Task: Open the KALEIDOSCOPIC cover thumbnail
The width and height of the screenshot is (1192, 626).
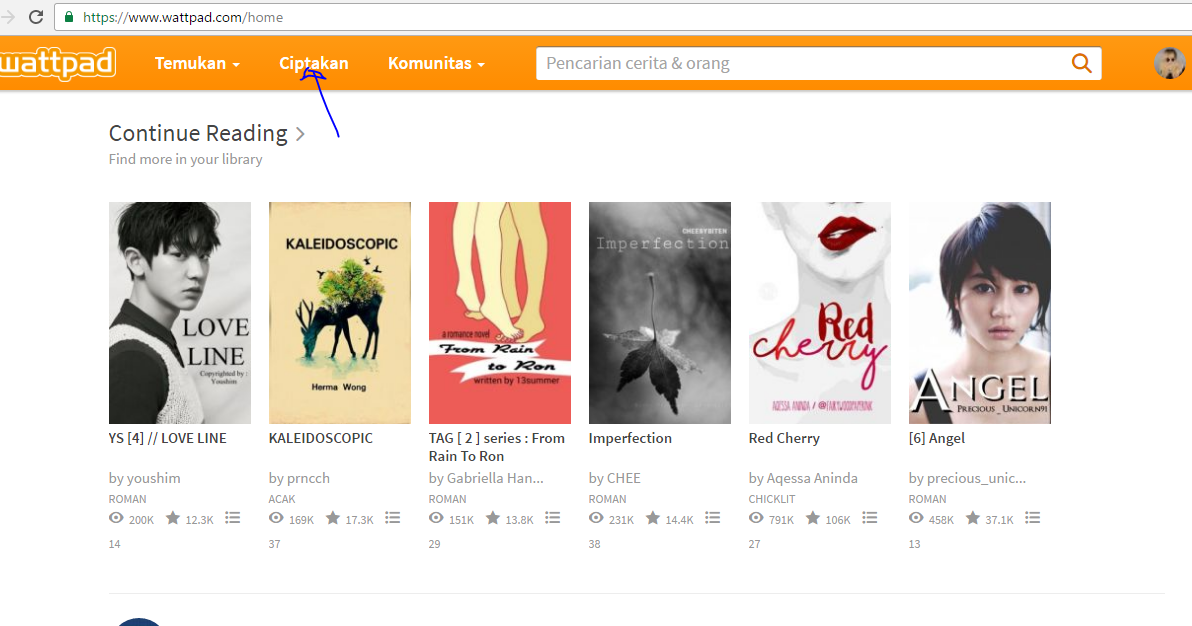Action: (x=339, y=312)
